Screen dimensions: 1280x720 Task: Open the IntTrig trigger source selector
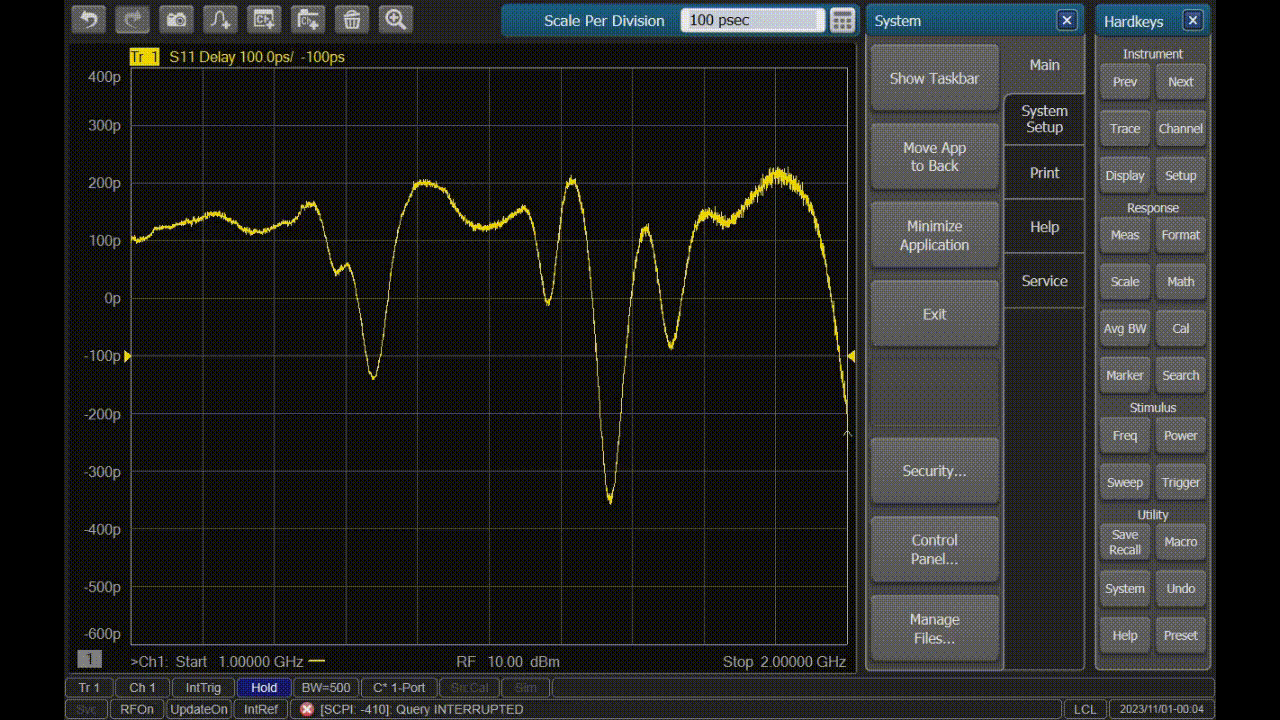203,688
